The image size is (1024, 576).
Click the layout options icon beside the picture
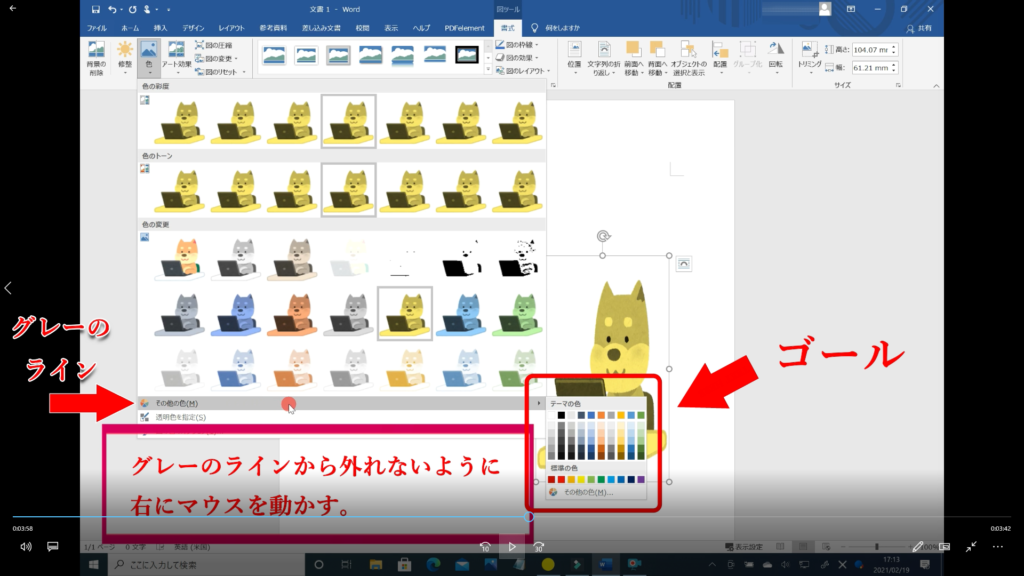[x=684, y=263]
